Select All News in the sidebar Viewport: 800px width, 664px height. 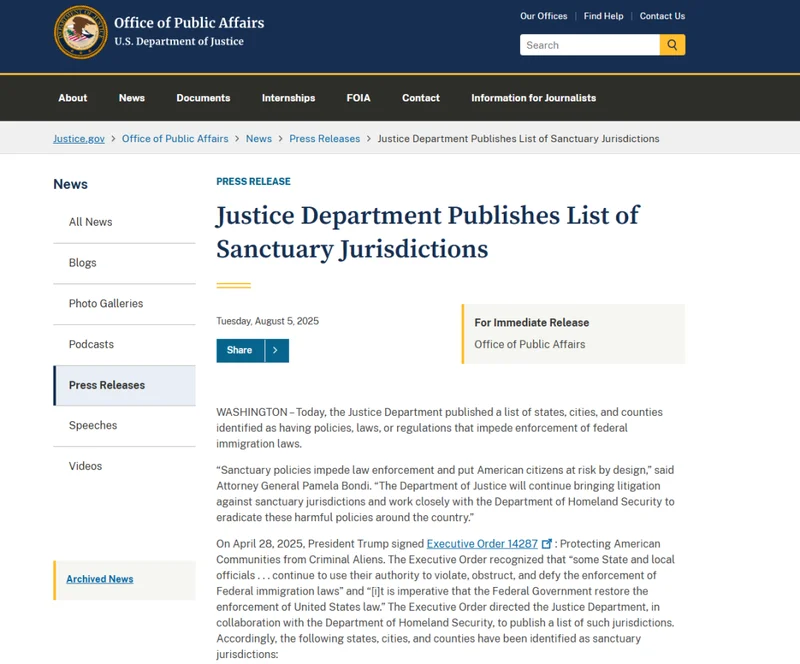(91, 222)
